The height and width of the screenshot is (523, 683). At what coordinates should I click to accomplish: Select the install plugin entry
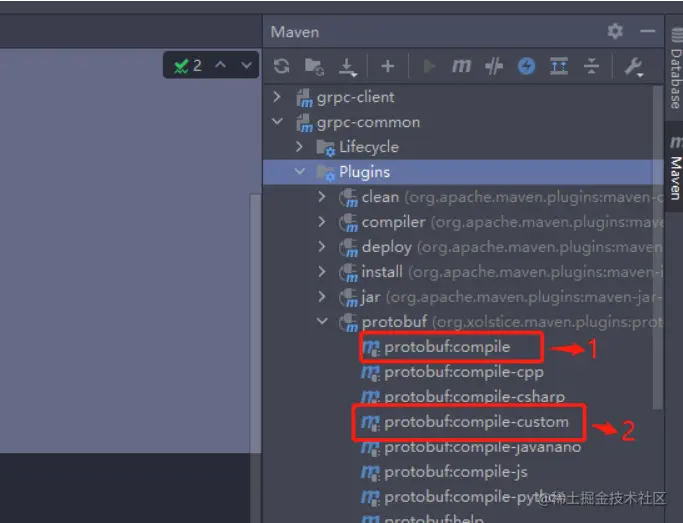pyautogui.click(x=463, y=272)
